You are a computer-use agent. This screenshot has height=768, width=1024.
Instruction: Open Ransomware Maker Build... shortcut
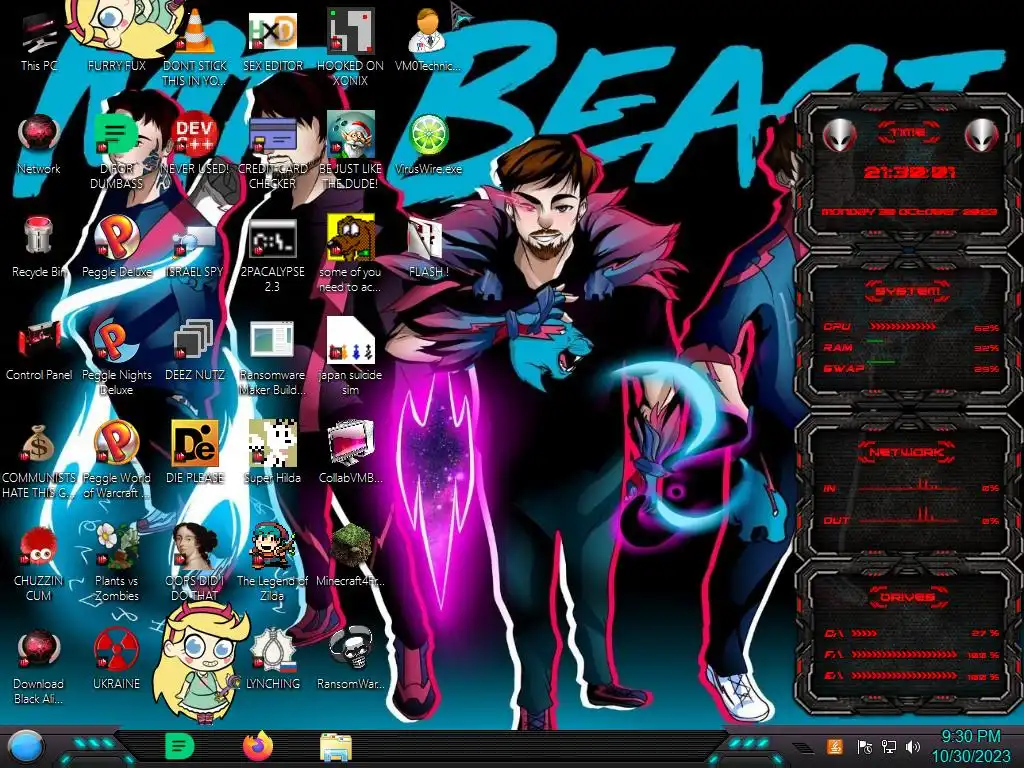(272, 358)
